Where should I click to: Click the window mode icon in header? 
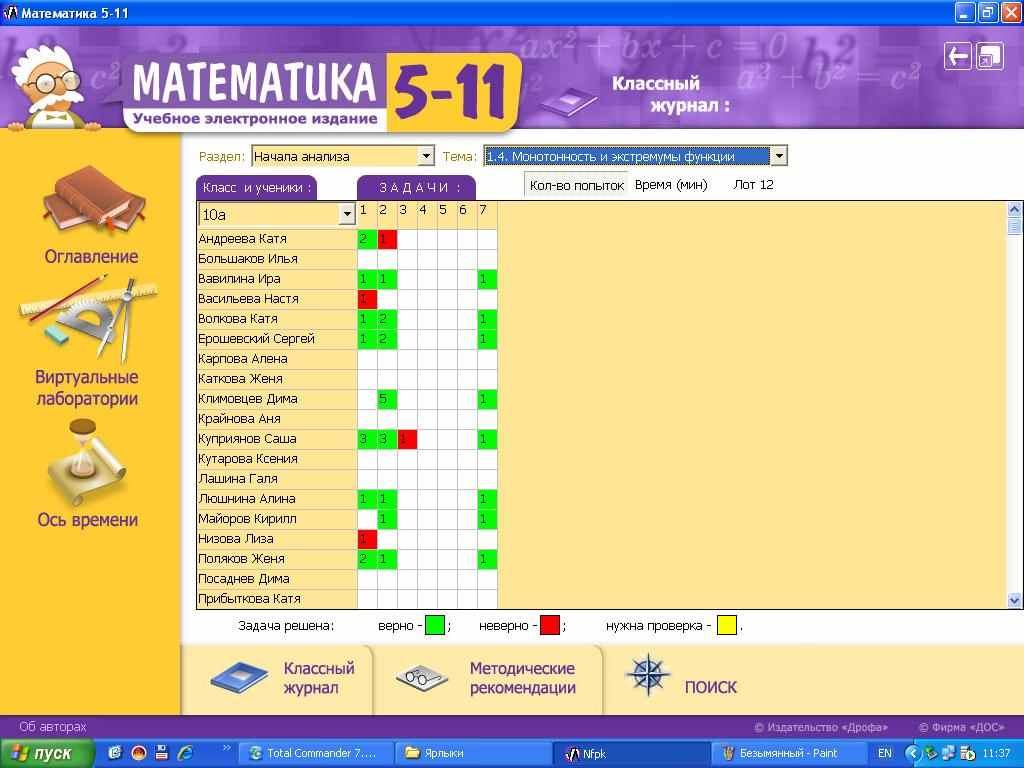click(x=989, y=56)
